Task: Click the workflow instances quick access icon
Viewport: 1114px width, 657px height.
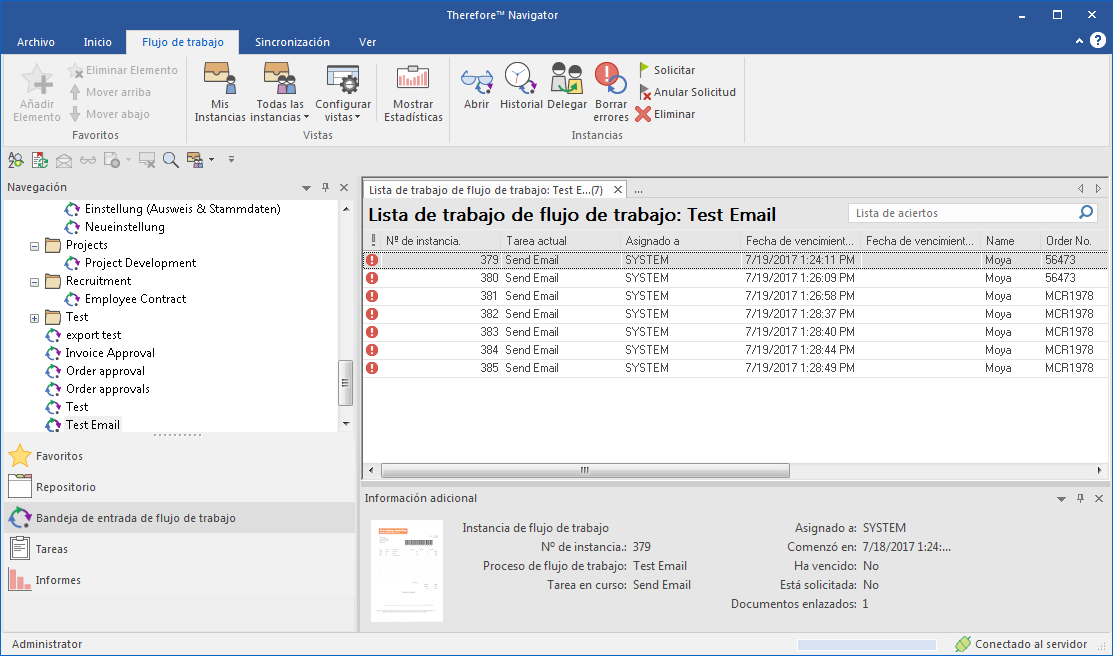Action: point(195,160)
